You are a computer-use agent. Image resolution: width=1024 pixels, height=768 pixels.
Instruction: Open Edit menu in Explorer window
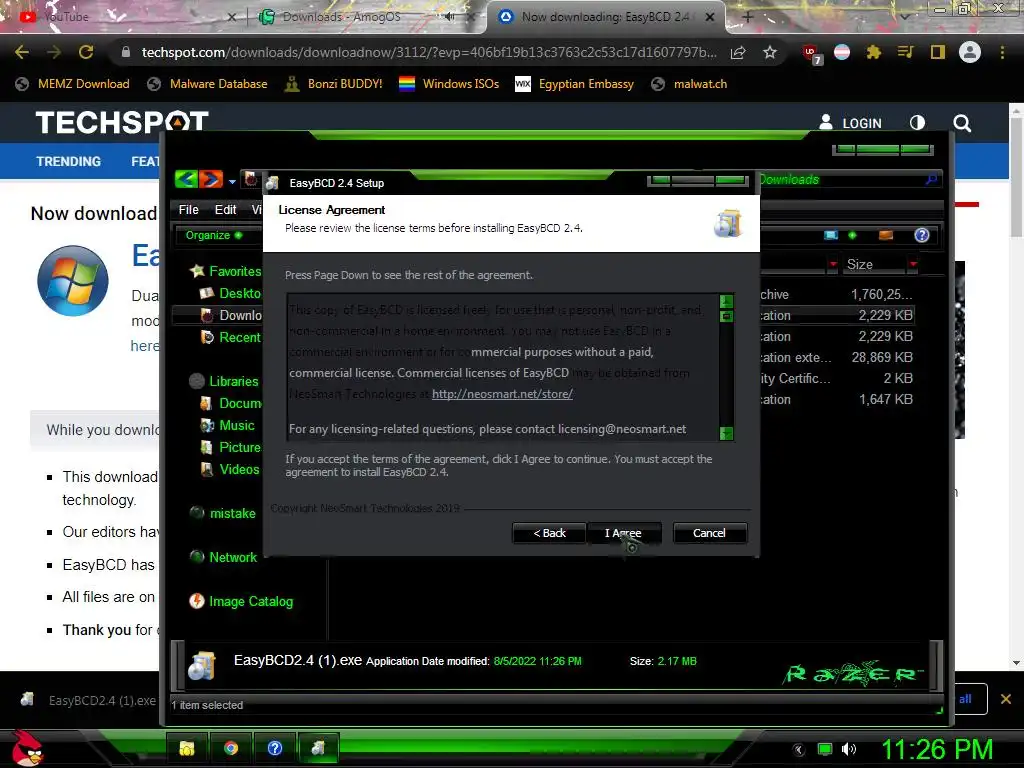(225, 210)
